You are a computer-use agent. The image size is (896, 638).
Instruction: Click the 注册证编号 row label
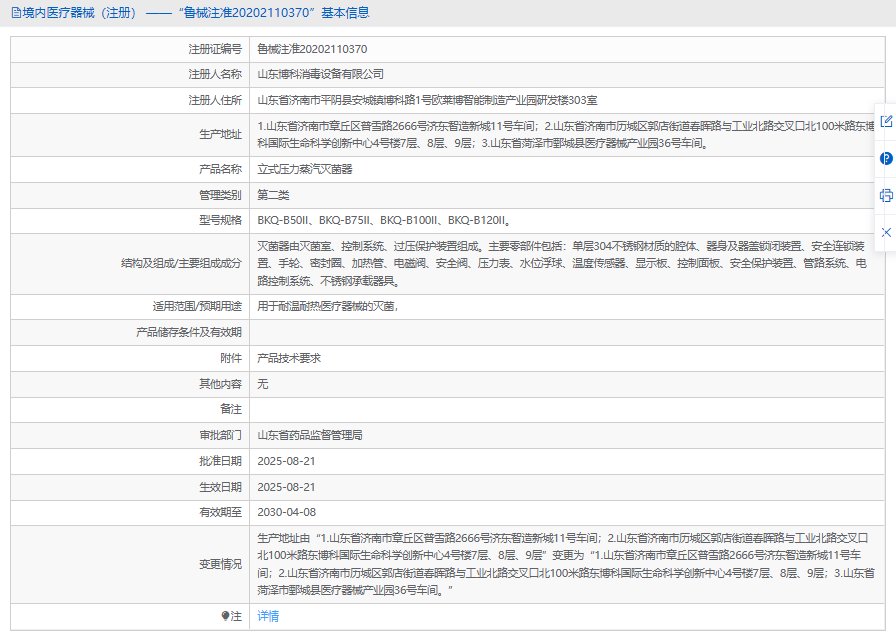click(x=215, y=49)
